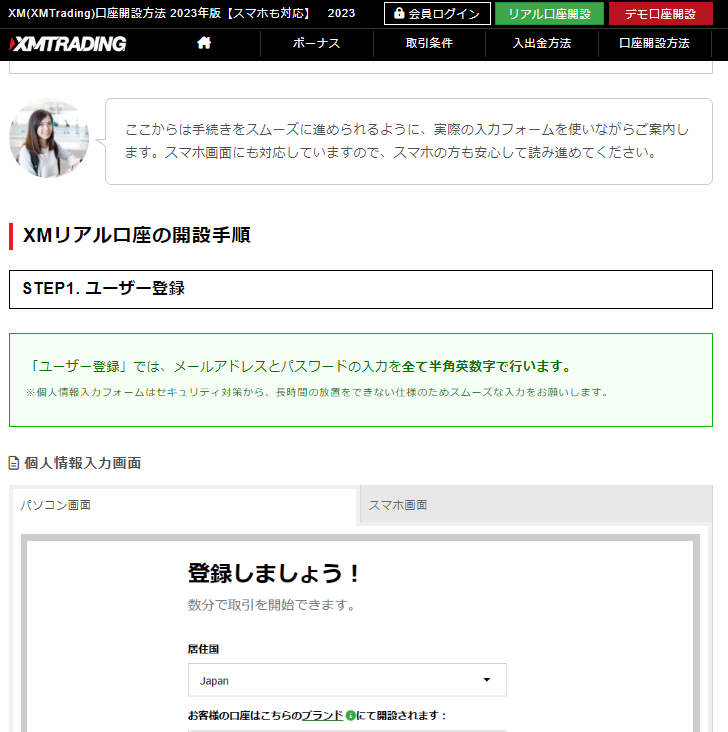Expand the 居住国 Japan dropdown
The height and width of the screenshot is (732, 728).
(347, 680)
